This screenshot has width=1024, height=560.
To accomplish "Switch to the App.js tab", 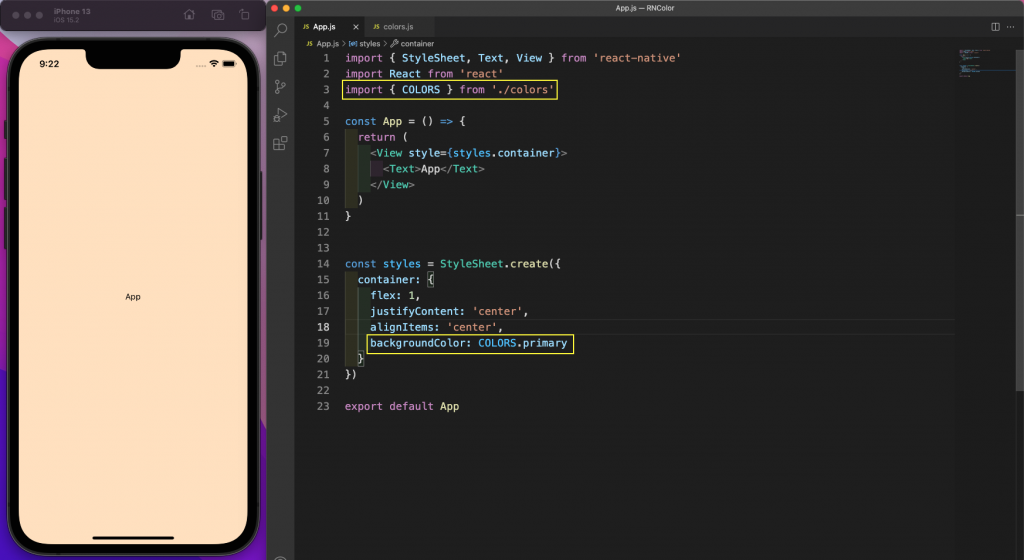I will 324,27.
